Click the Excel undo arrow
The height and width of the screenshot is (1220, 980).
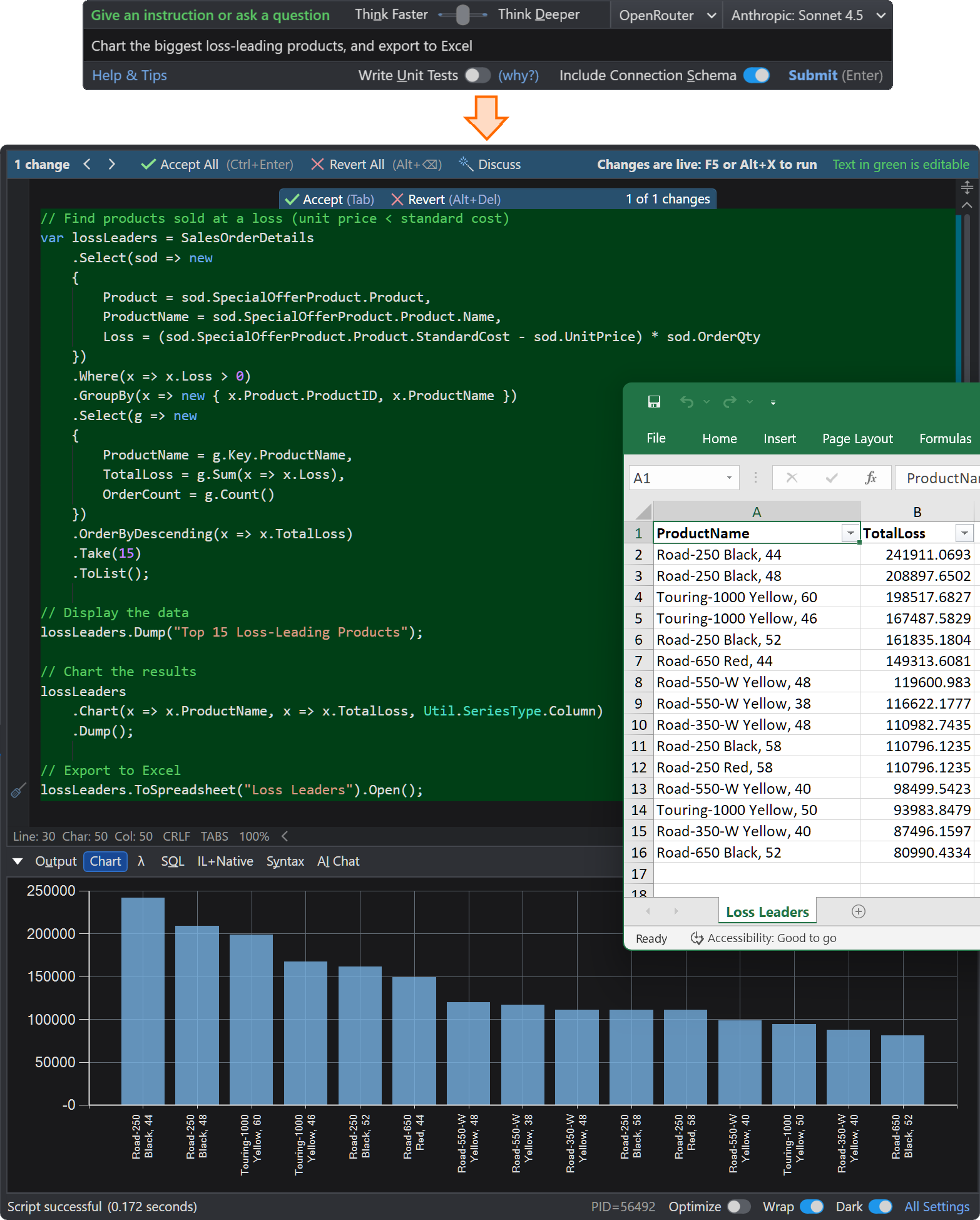(x=687, y=402)
